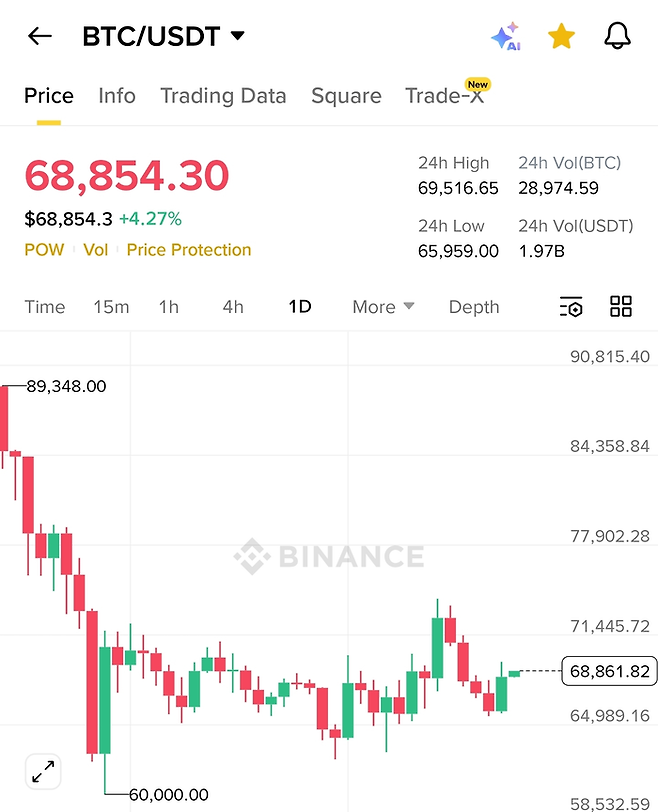Switch chart to Time view
The width and height of the screenshot is (658, 812).
(x=44, y=307)
